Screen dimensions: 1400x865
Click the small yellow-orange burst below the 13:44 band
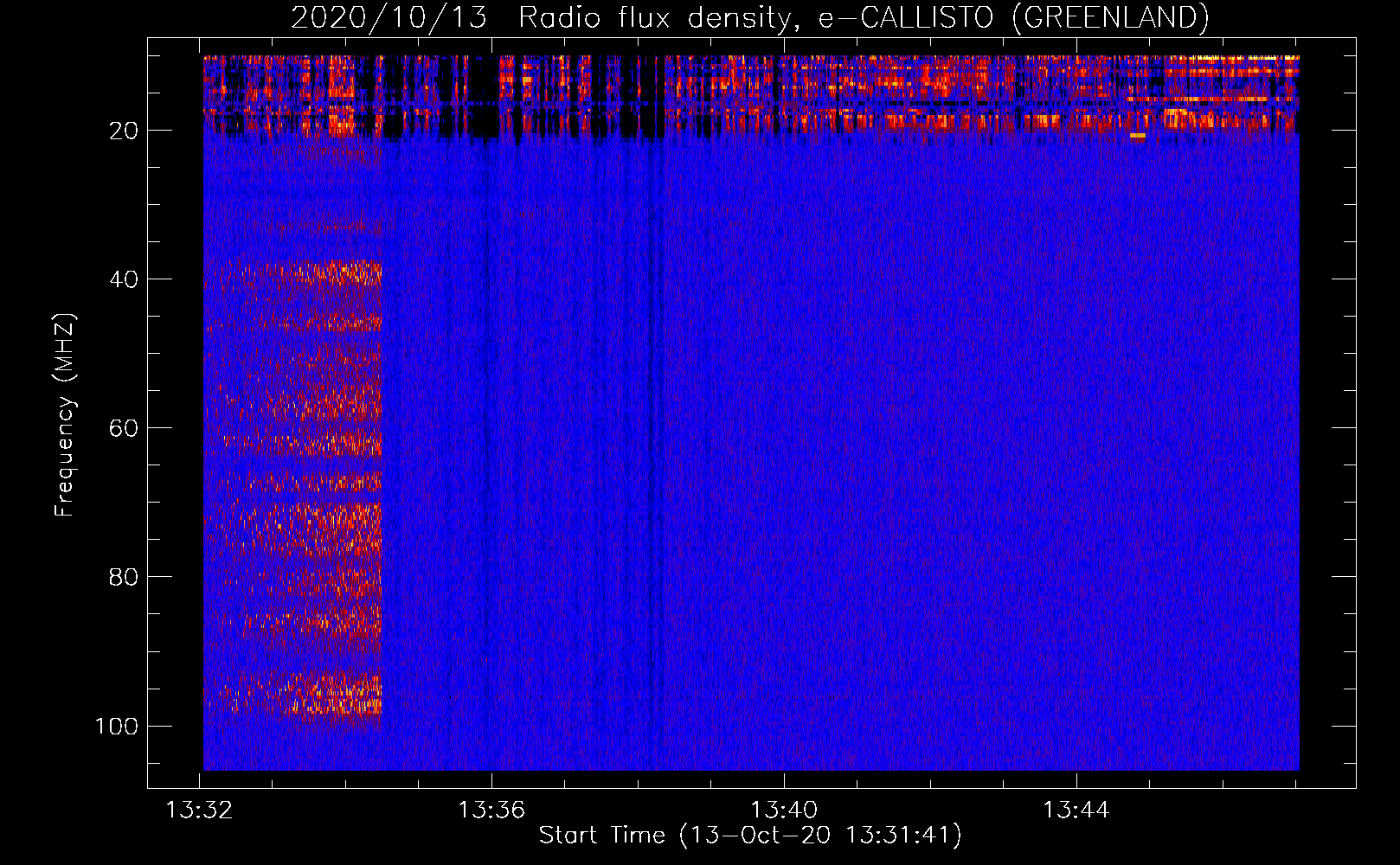(x=1138, y=135)
